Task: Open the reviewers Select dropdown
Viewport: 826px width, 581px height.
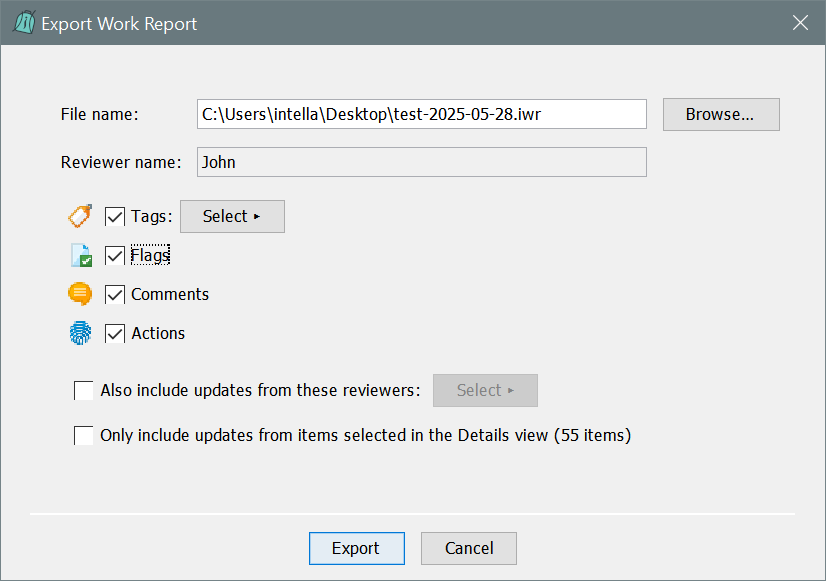Action: (485, 390)
